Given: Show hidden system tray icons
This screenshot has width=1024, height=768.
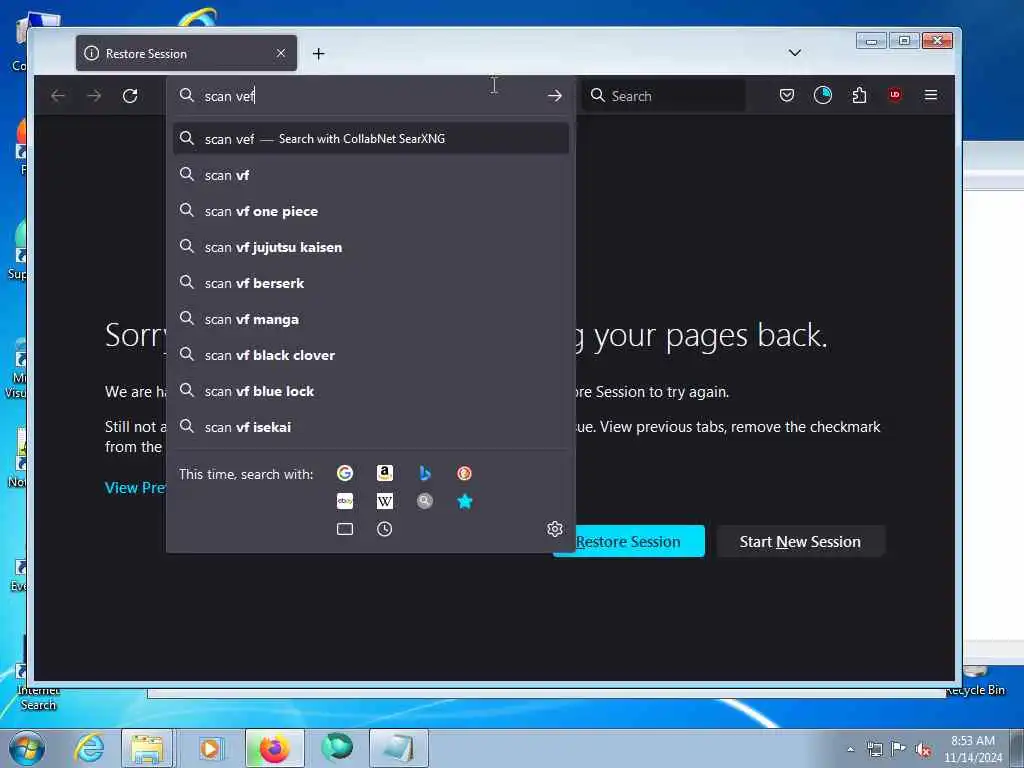Looking at the screenshot, I should [x=850, y=749].
